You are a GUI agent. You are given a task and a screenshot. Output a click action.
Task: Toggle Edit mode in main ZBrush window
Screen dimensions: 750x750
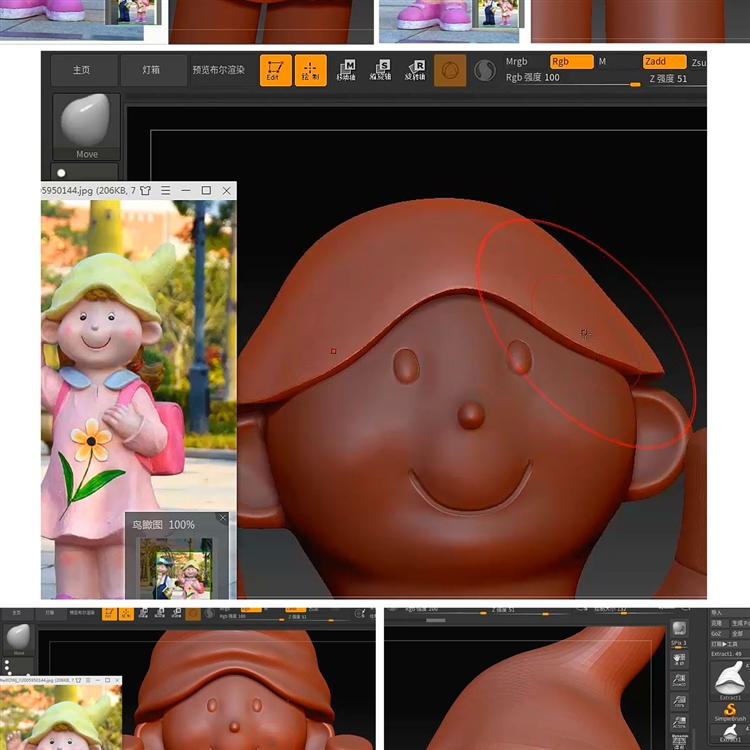(276, 70)
